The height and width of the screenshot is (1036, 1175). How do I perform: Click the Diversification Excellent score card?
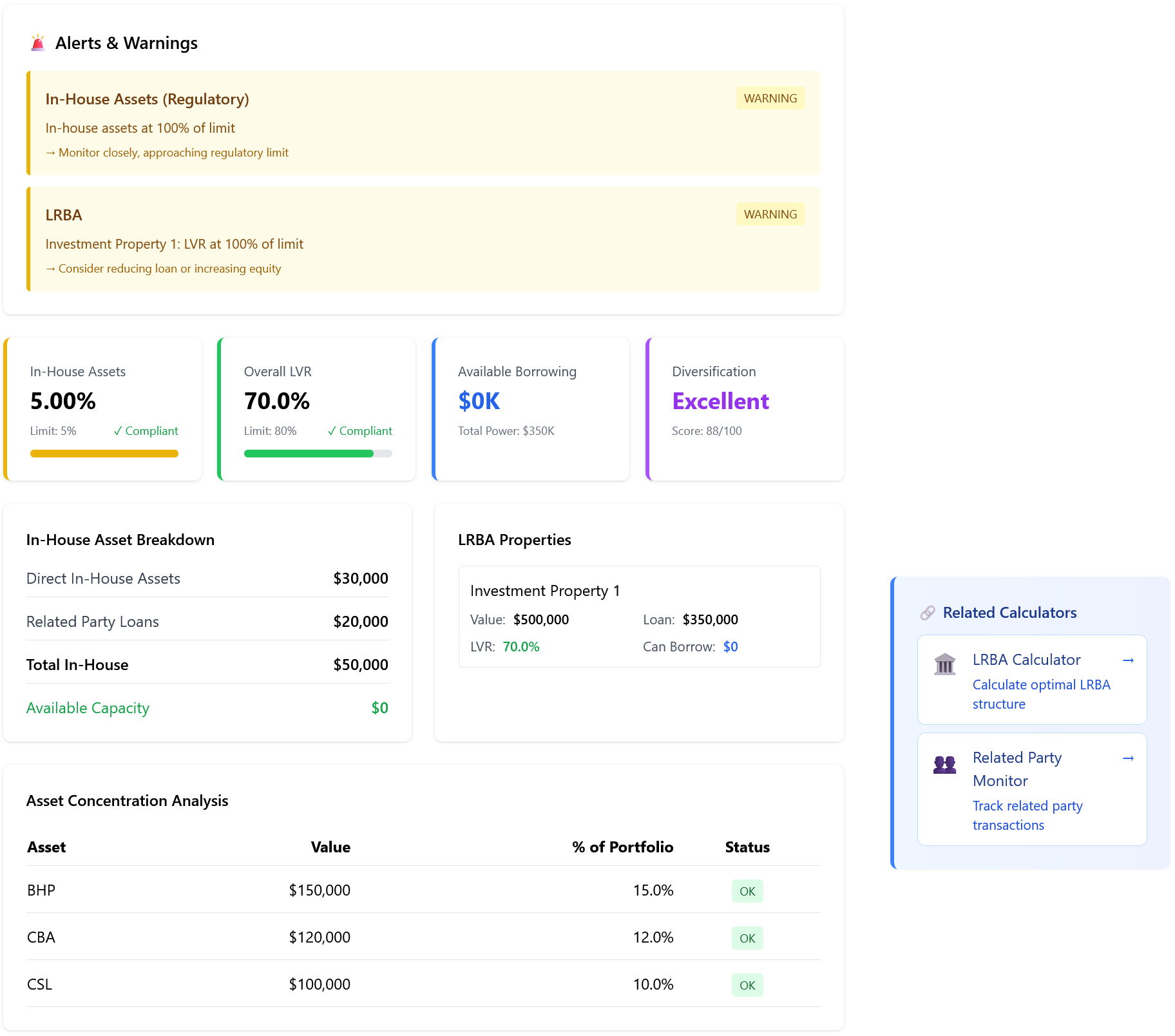[x=745, y=409]
